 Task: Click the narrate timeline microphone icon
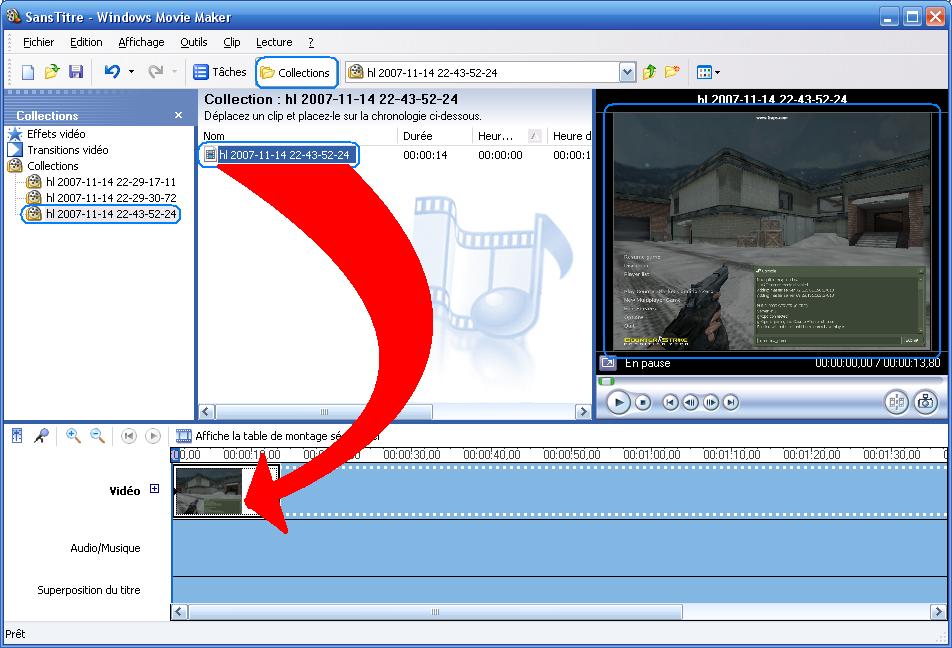pyautogui.click(x=41, y=436)
